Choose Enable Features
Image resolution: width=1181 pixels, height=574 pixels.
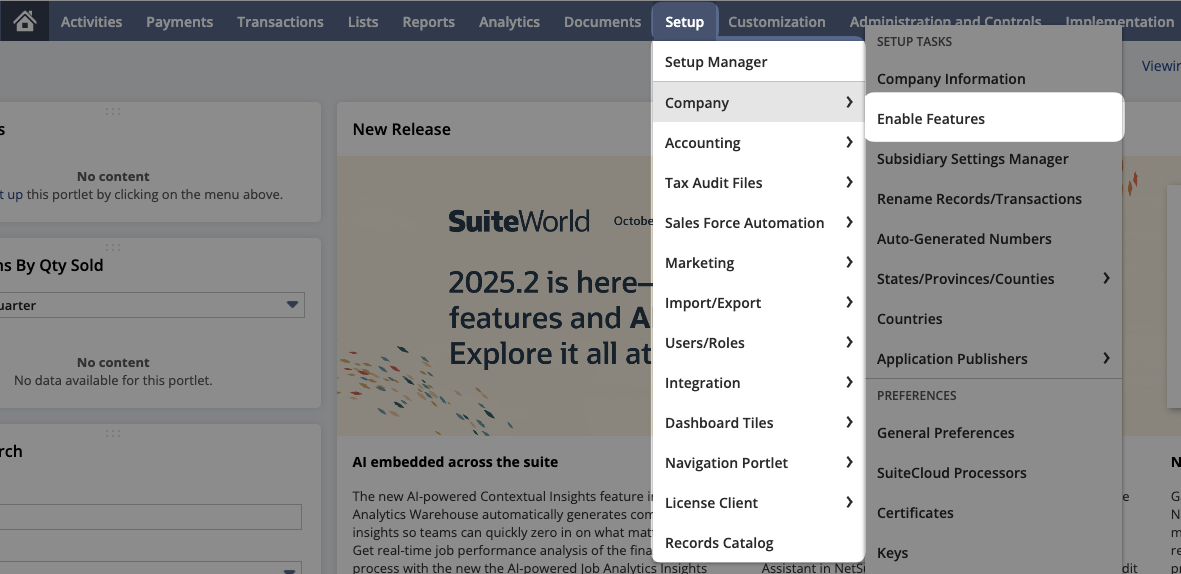coord(993,118)
